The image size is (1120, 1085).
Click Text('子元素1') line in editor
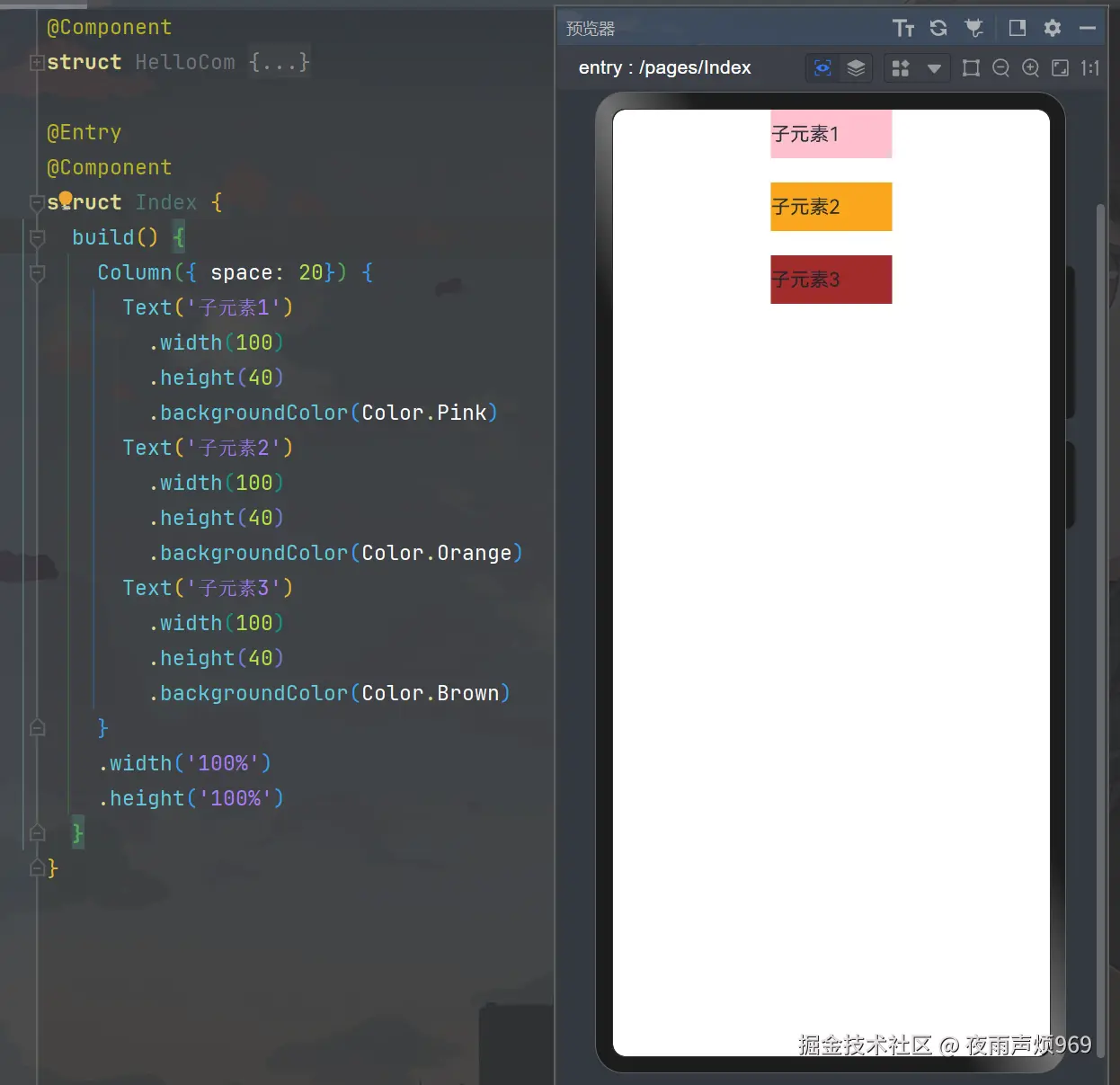(208, 307)
